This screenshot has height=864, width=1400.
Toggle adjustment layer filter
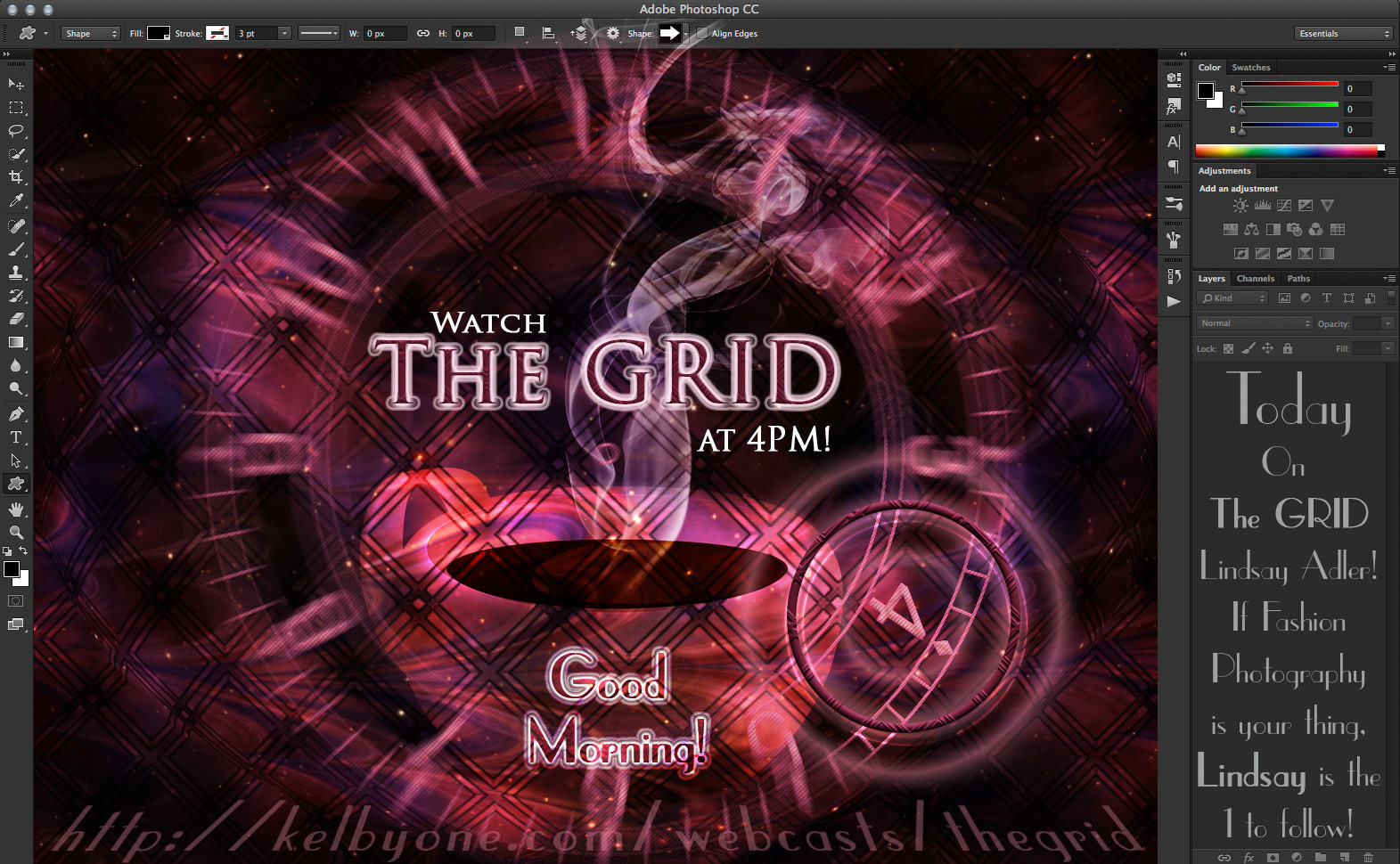tap(1306, 298)
